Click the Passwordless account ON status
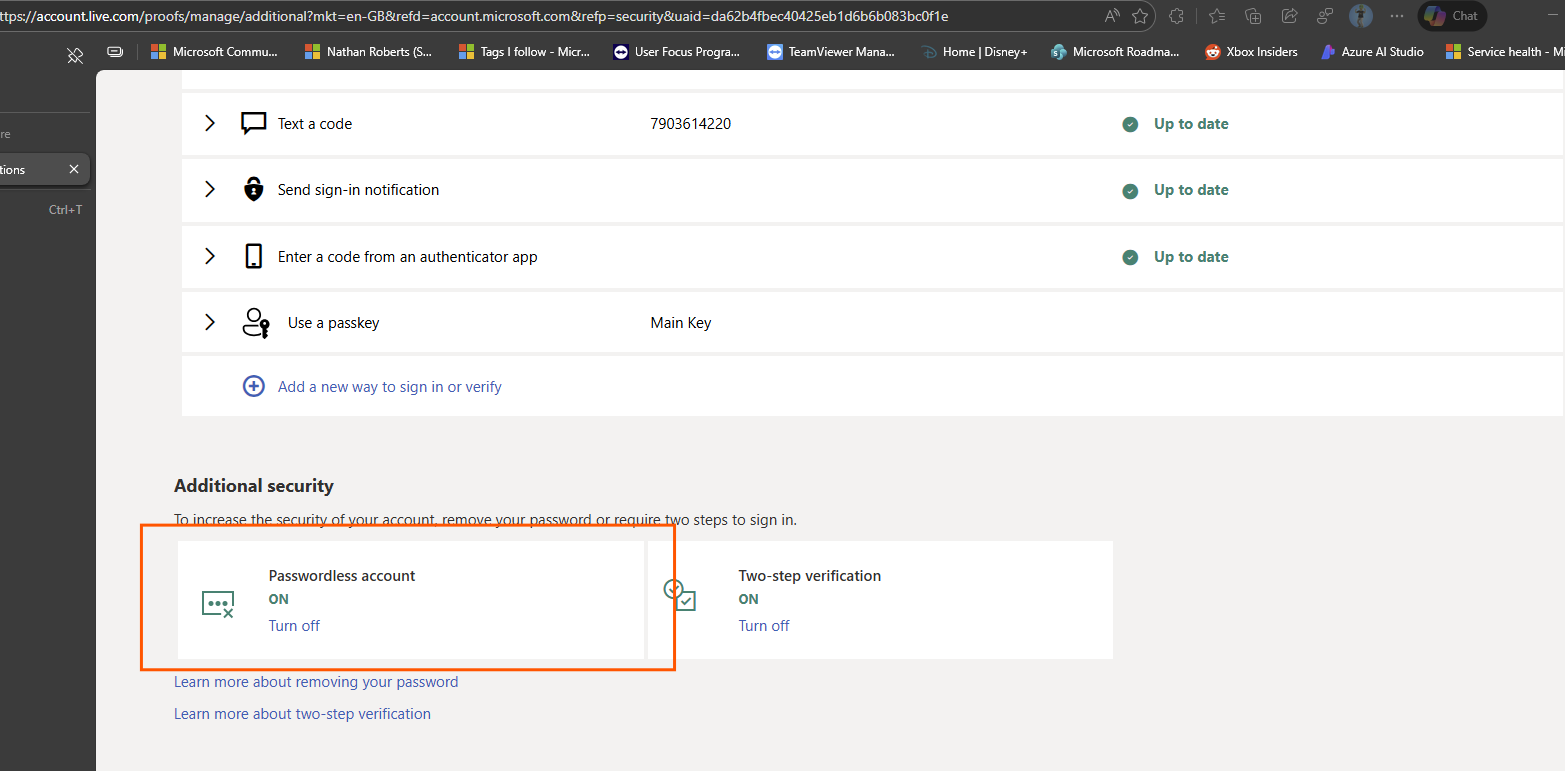 [x=278, y=599]
